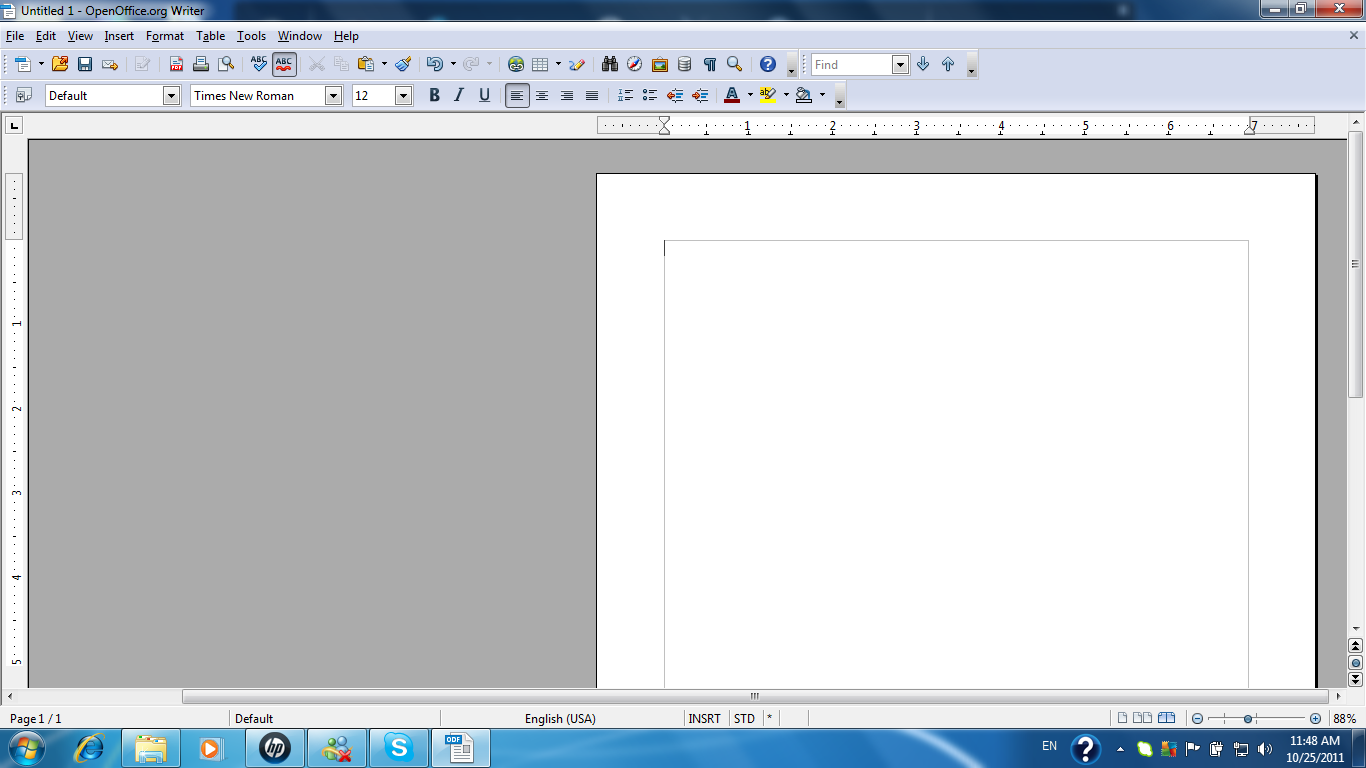Viewport: 1366px width, 768px height.
Task: Click the INSRT mode status field
Action: click(705, 718)
